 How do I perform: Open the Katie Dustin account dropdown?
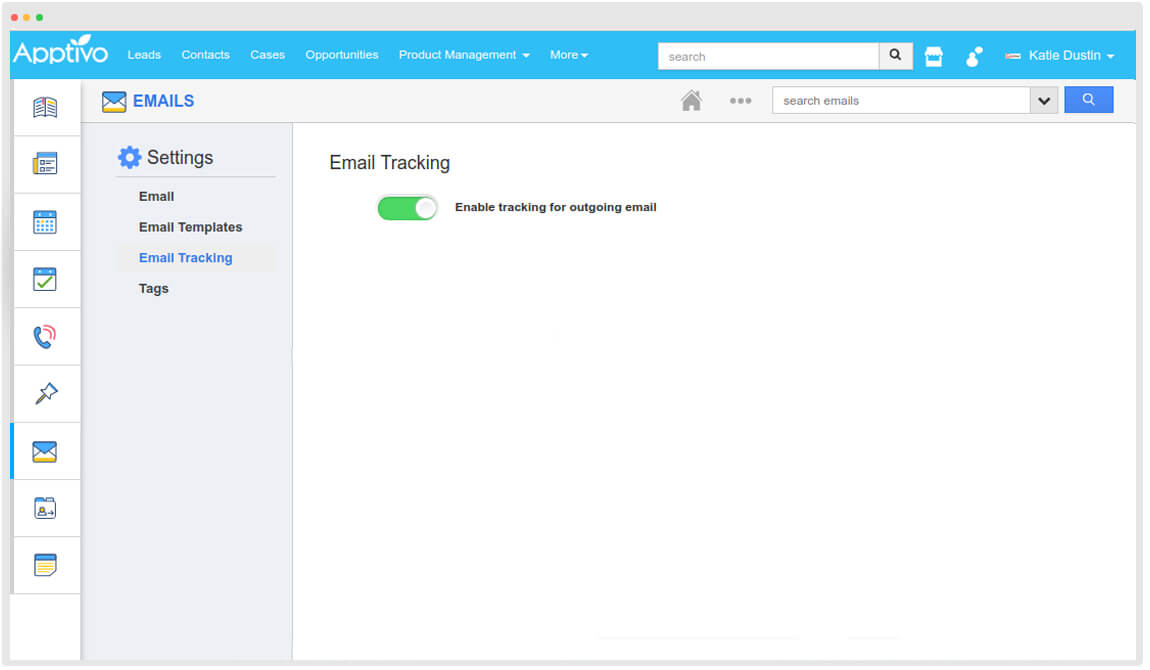coord(1059,56)
